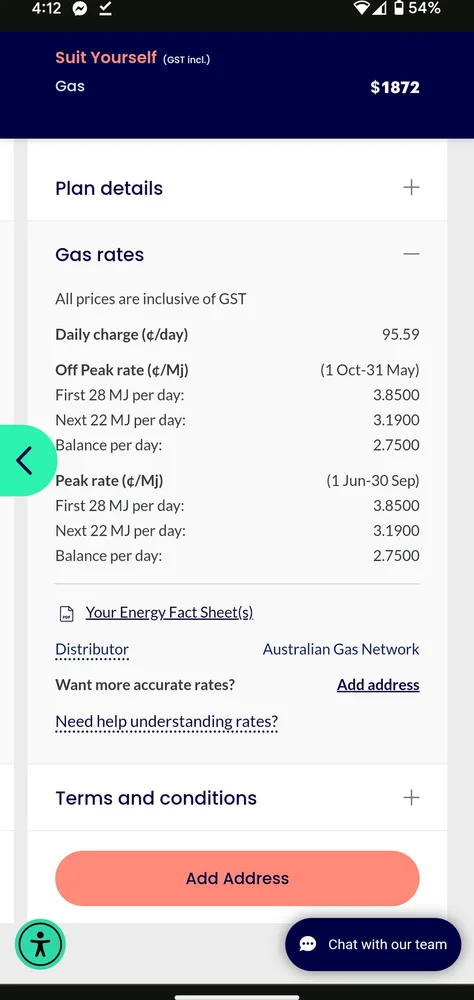The height and width of the screenshot is (1000, 474).
Task: Expand the Plan details section
Action: 237,188
